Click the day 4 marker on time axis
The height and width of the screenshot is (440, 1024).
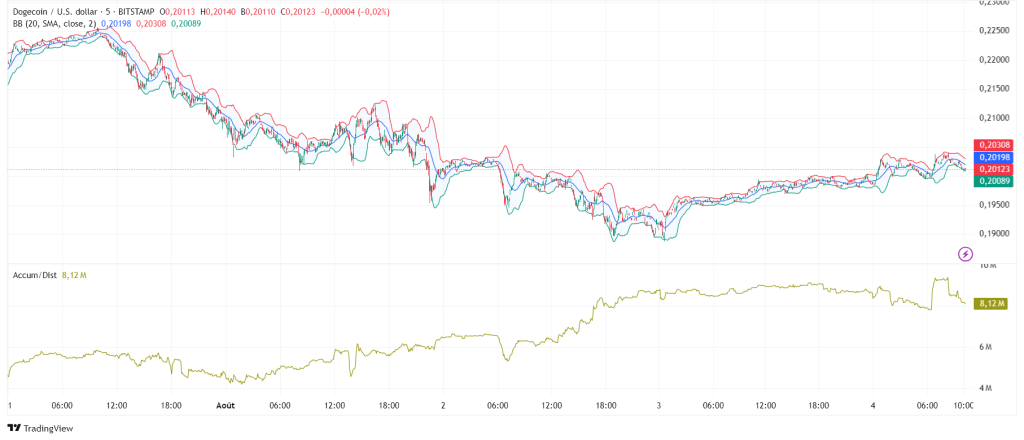click(875, 405)
